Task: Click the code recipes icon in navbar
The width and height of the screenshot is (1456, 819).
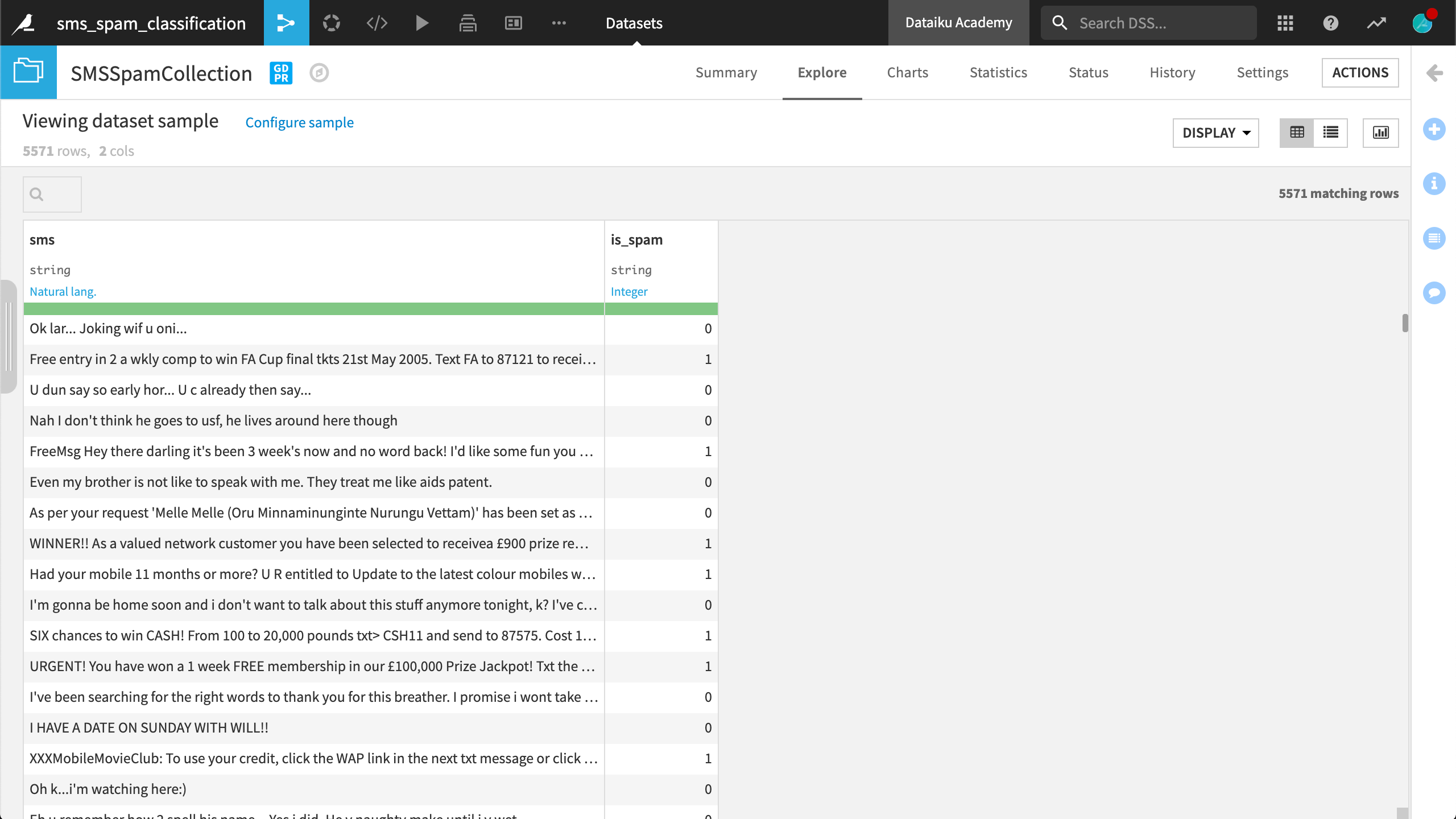Action: coord(377,23)
